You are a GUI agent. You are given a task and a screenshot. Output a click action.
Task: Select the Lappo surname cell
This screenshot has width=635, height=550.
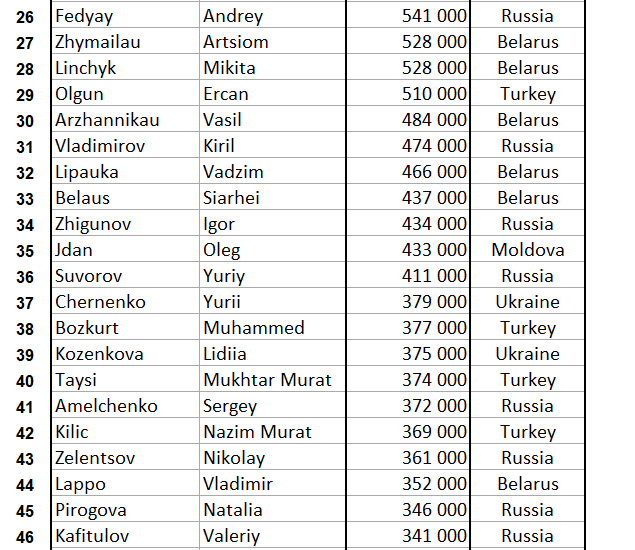click(x=81, y=484)
